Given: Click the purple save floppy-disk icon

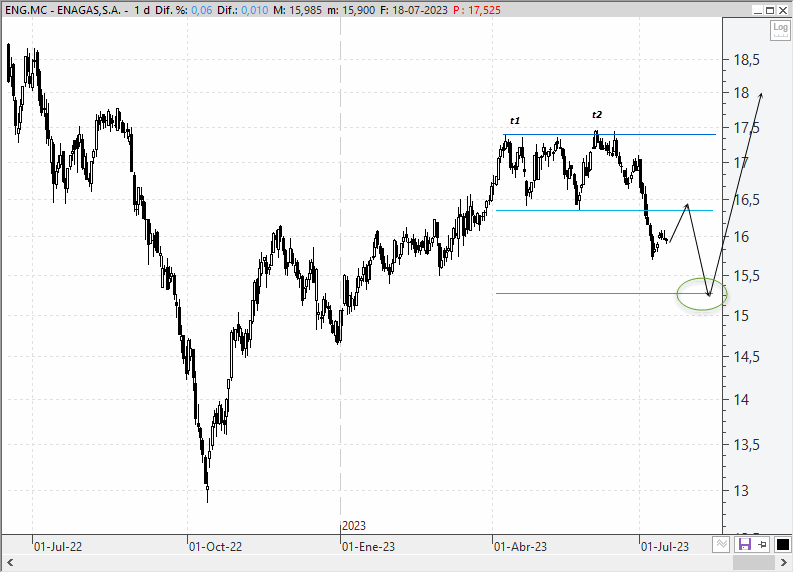Looking at the screenshot, I should click(x=745, y=545).
